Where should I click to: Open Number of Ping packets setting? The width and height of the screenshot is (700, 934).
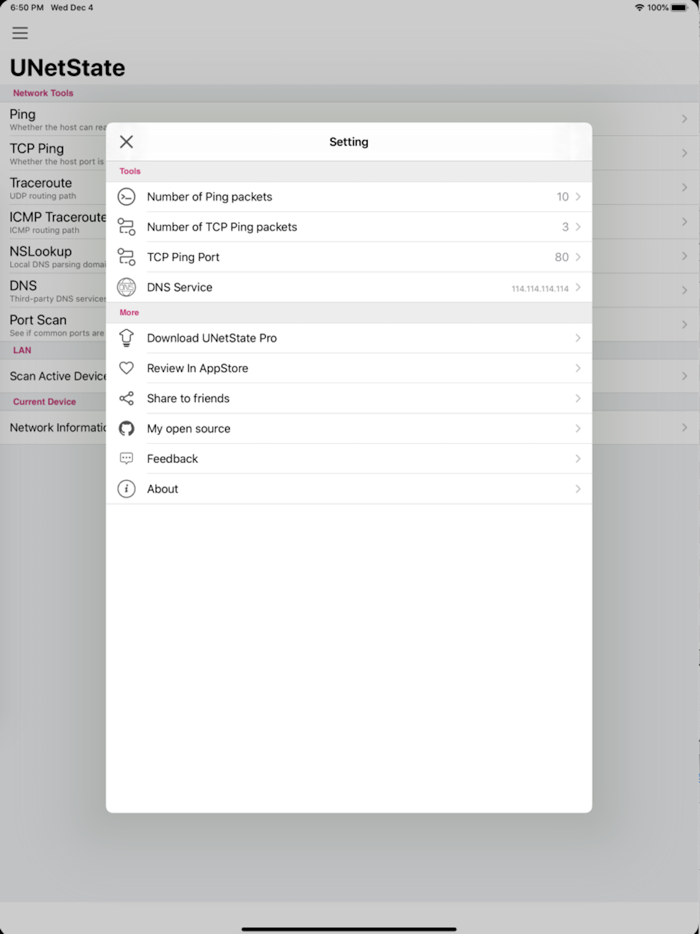349,197
